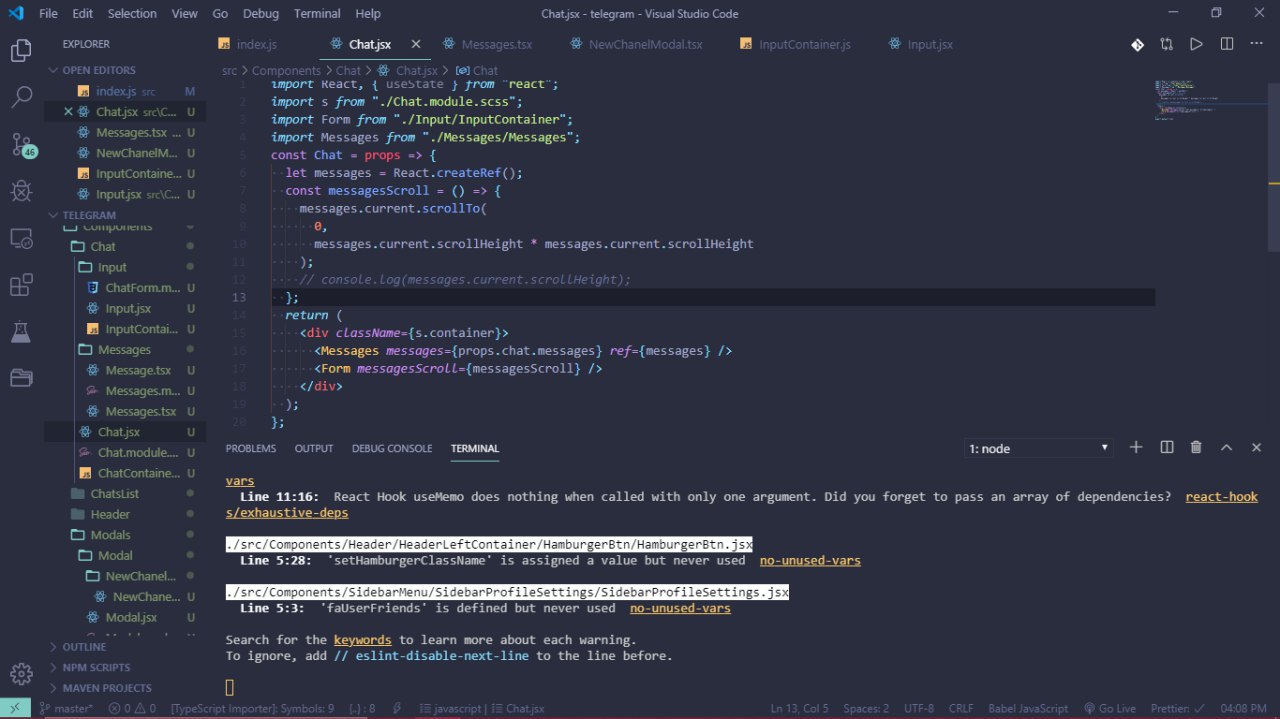Expand the Outline section
The image size is (1280, 719).
(126, 647)
